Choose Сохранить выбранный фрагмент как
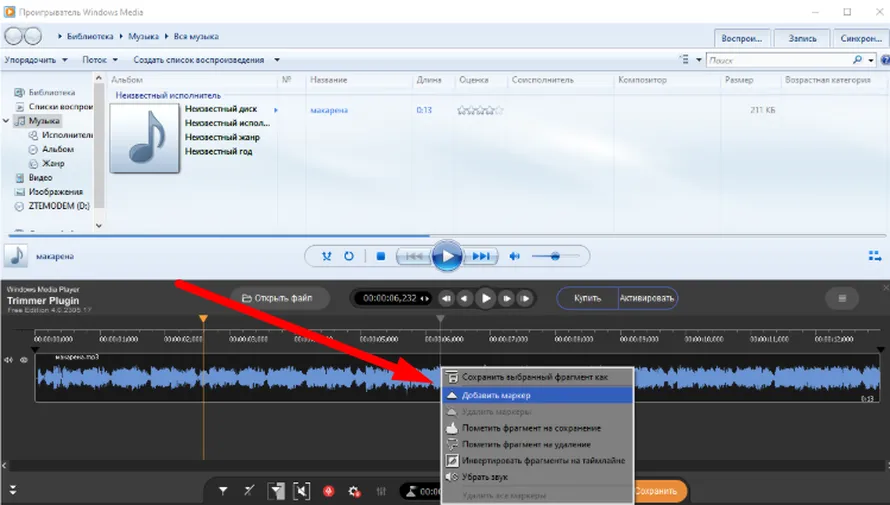The width and height of the screenshot is (890, 505). tap(538, 377)
